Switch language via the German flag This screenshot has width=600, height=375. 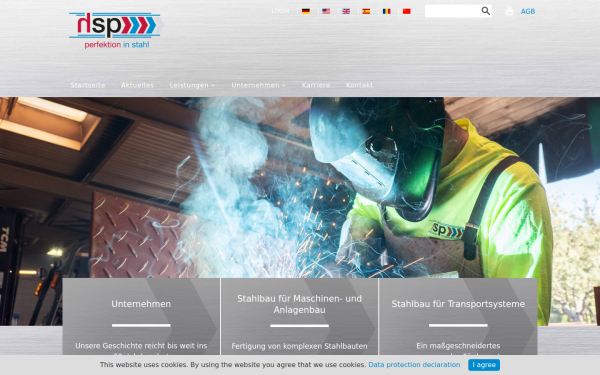[x=306, y=11]
